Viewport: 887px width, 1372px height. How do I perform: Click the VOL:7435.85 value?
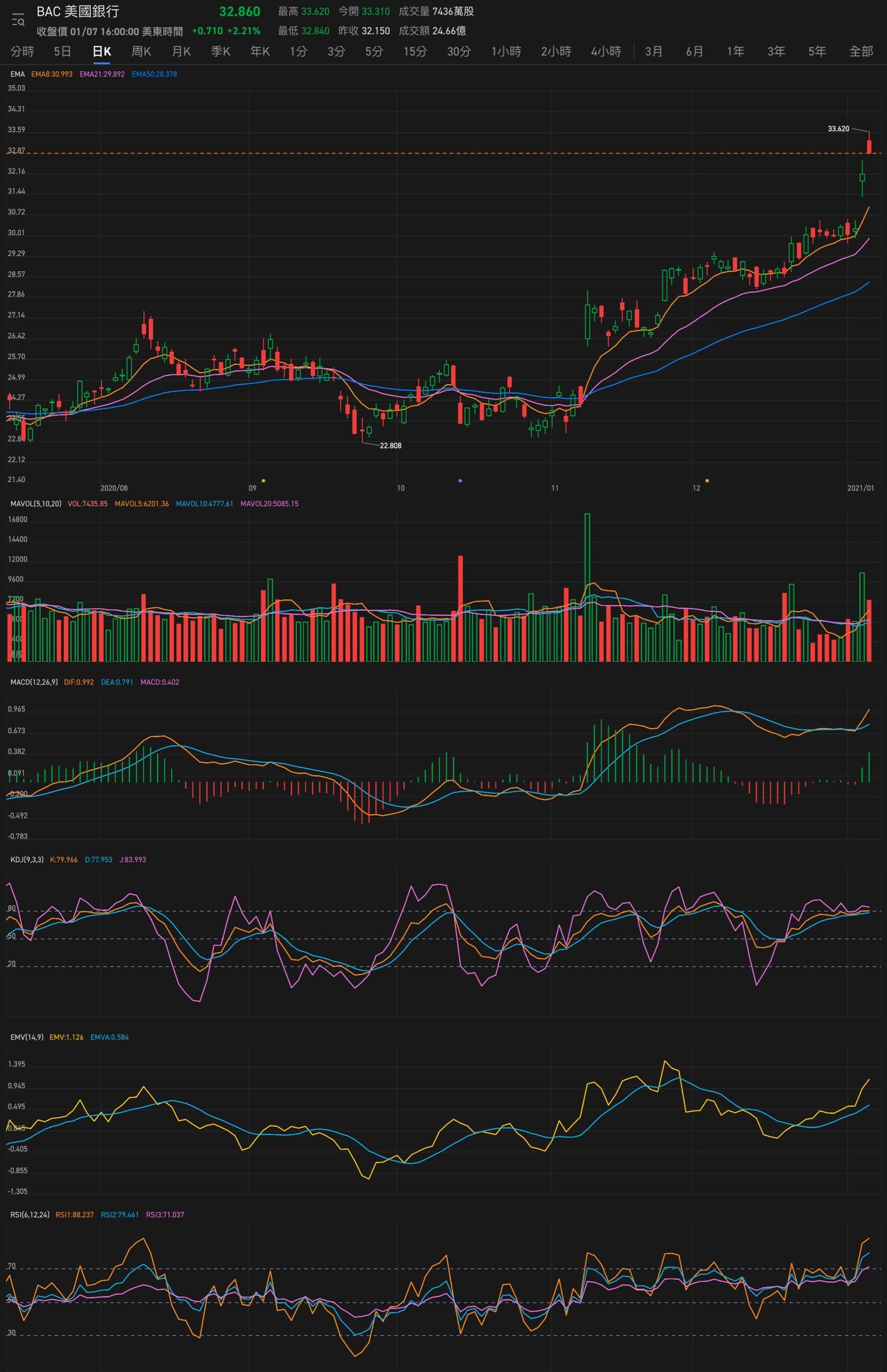[x=88, y=504]
